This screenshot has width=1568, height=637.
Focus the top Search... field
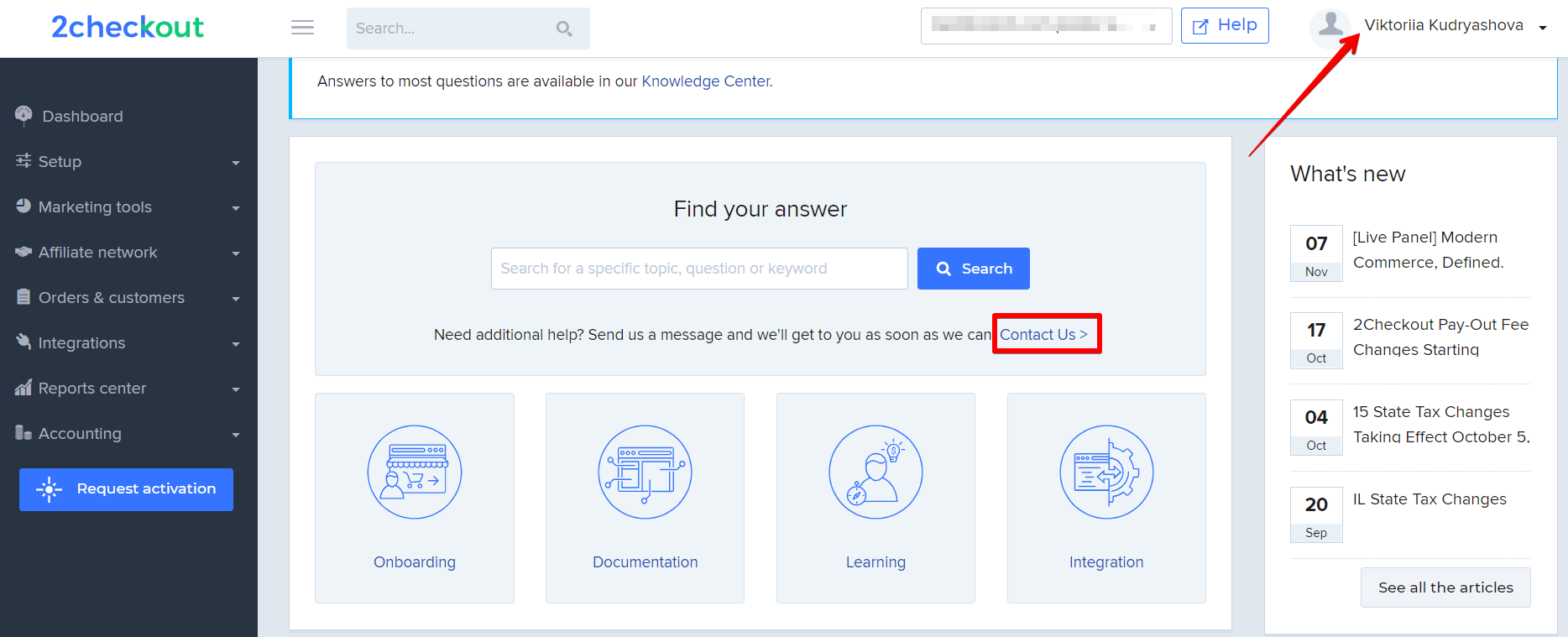click(x=468, y=29)
